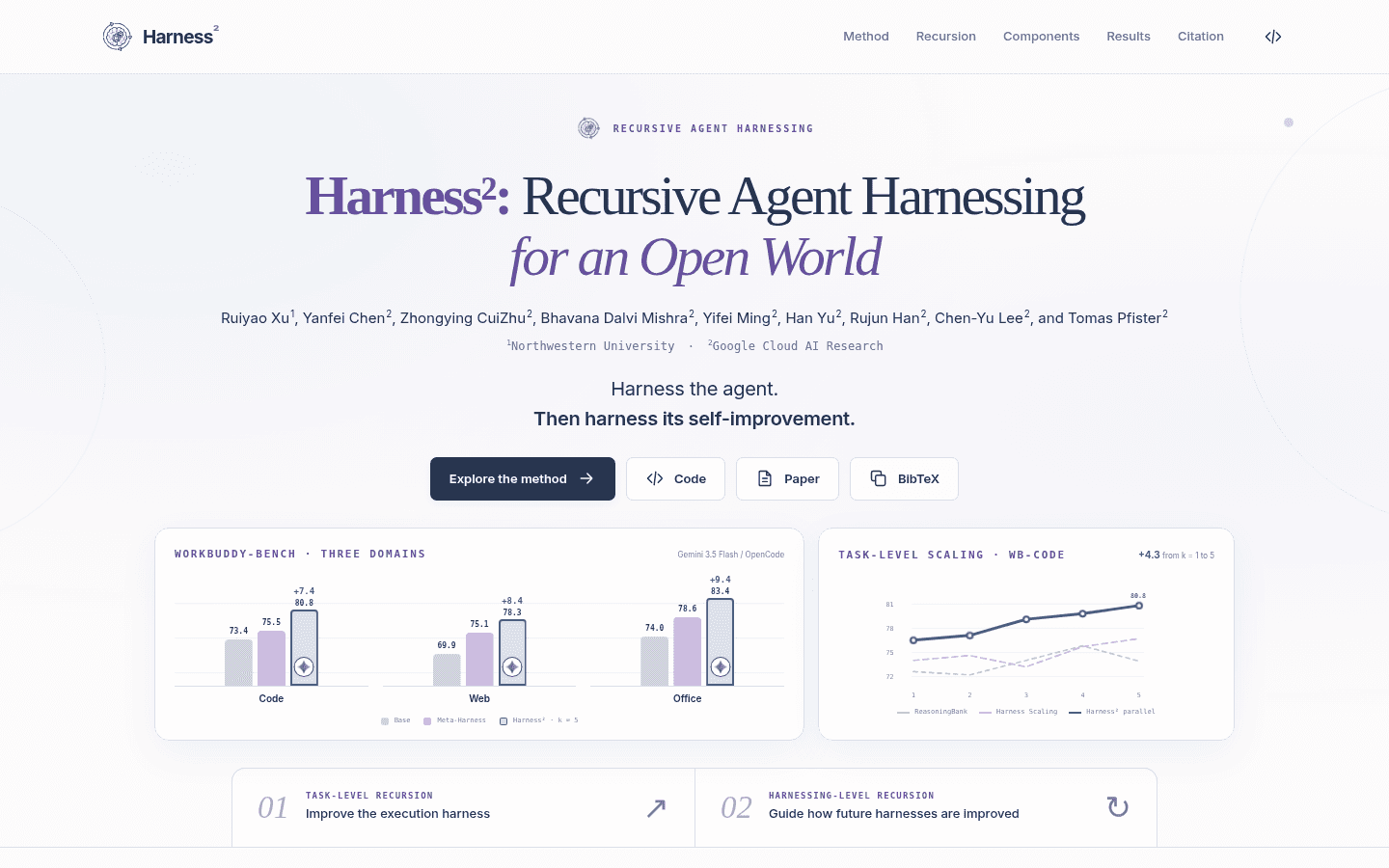The height and width of the screenshot is (868, 1389).
Task: Click the BibTeX button
Action: 904,478
